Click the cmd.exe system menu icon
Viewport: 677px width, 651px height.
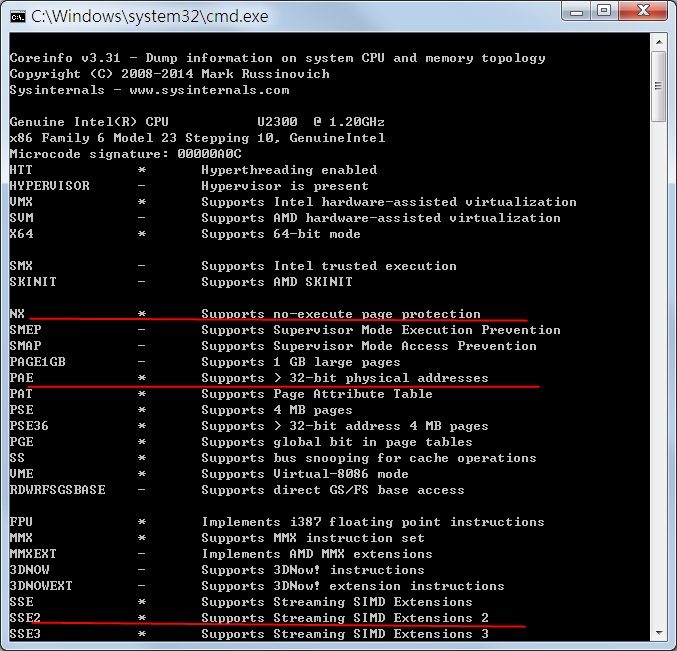(18, 17)
